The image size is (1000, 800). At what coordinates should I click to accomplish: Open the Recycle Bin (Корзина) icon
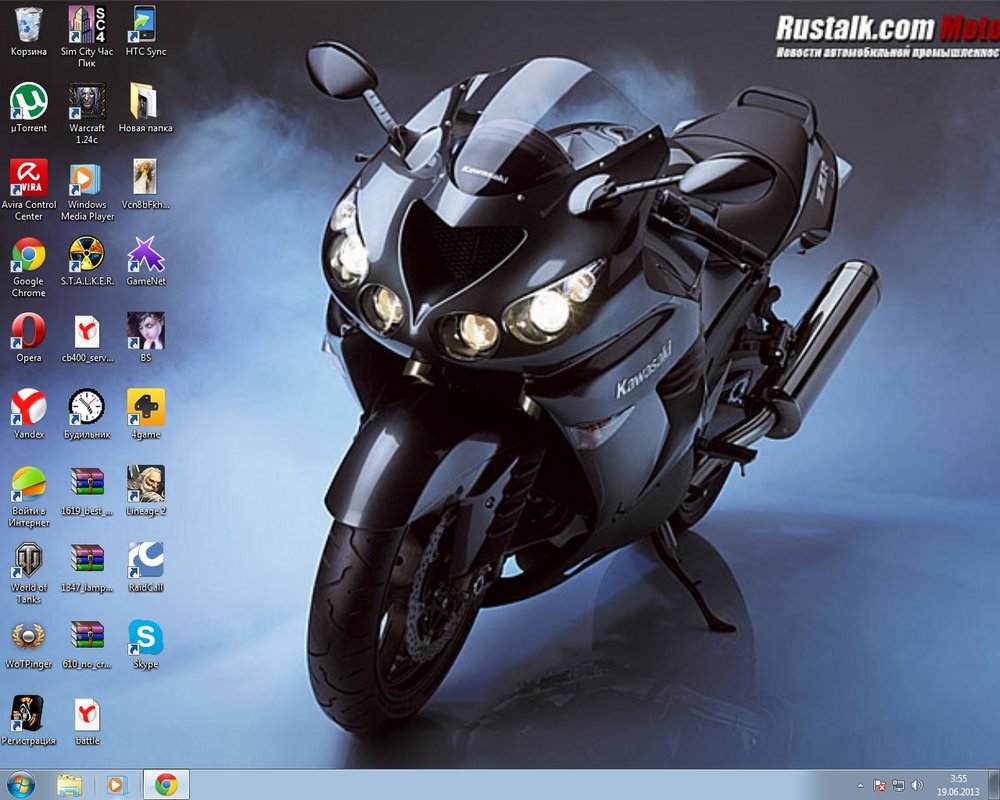29,24
